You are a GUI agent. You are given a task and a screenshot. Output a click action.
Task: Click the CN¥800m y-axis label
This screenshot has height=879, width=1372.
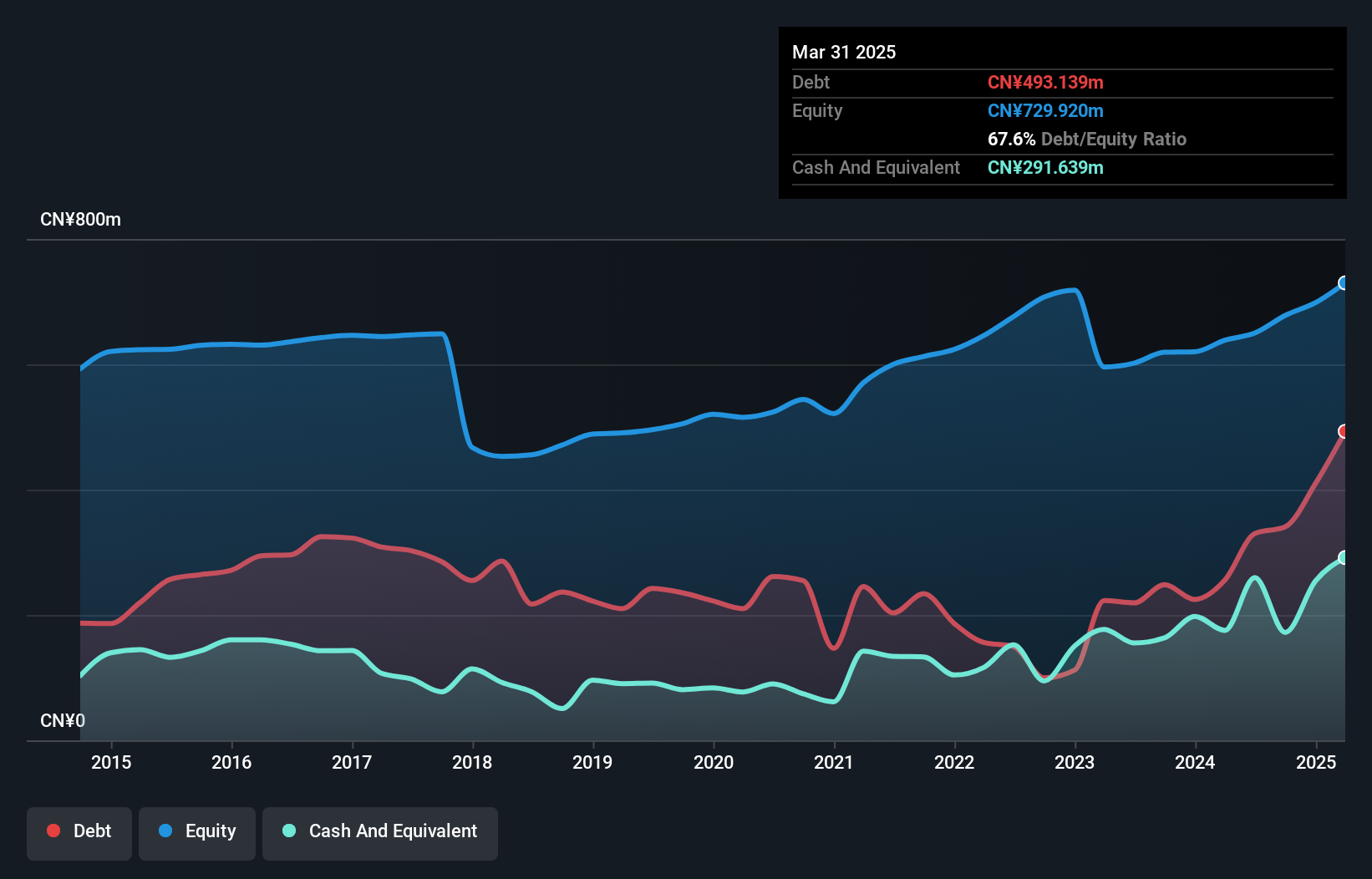[x=80, y=220]
